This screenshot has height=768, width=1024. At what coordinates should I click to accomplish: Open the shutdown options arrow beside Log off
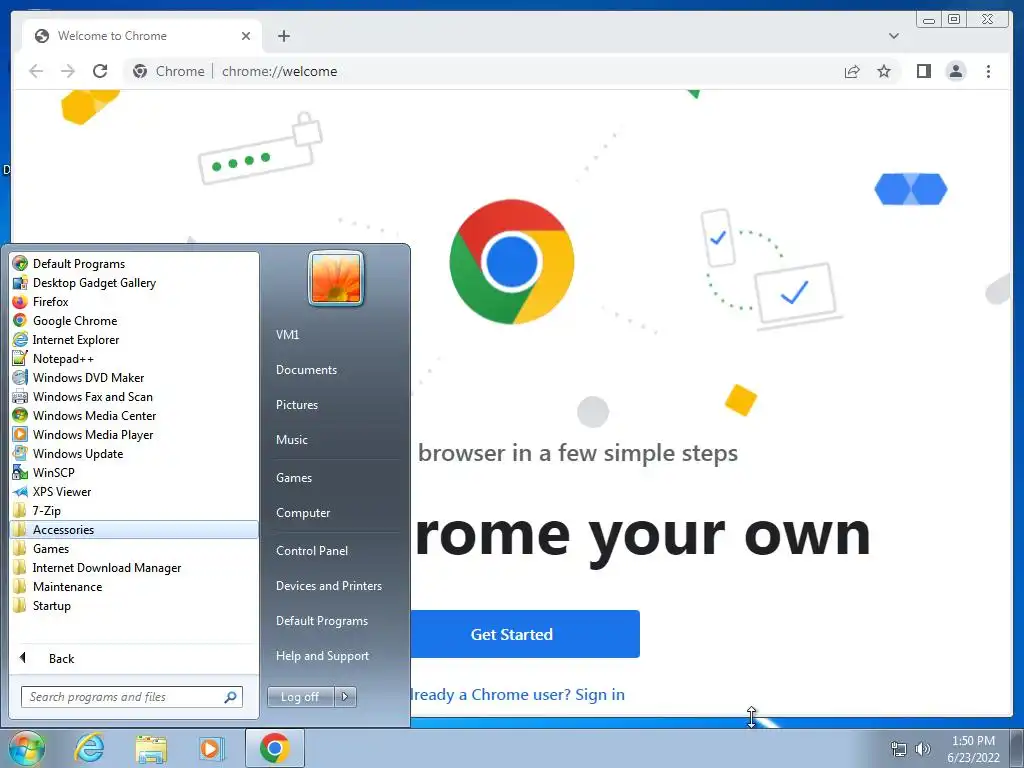[345, 697]
